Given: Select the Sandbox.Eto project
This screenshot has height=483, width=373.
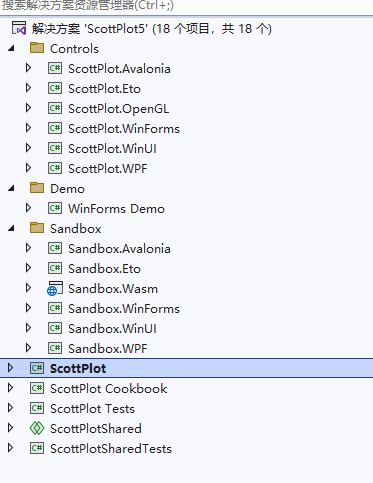Looking at the screenshot, I should tap(104, 269).
